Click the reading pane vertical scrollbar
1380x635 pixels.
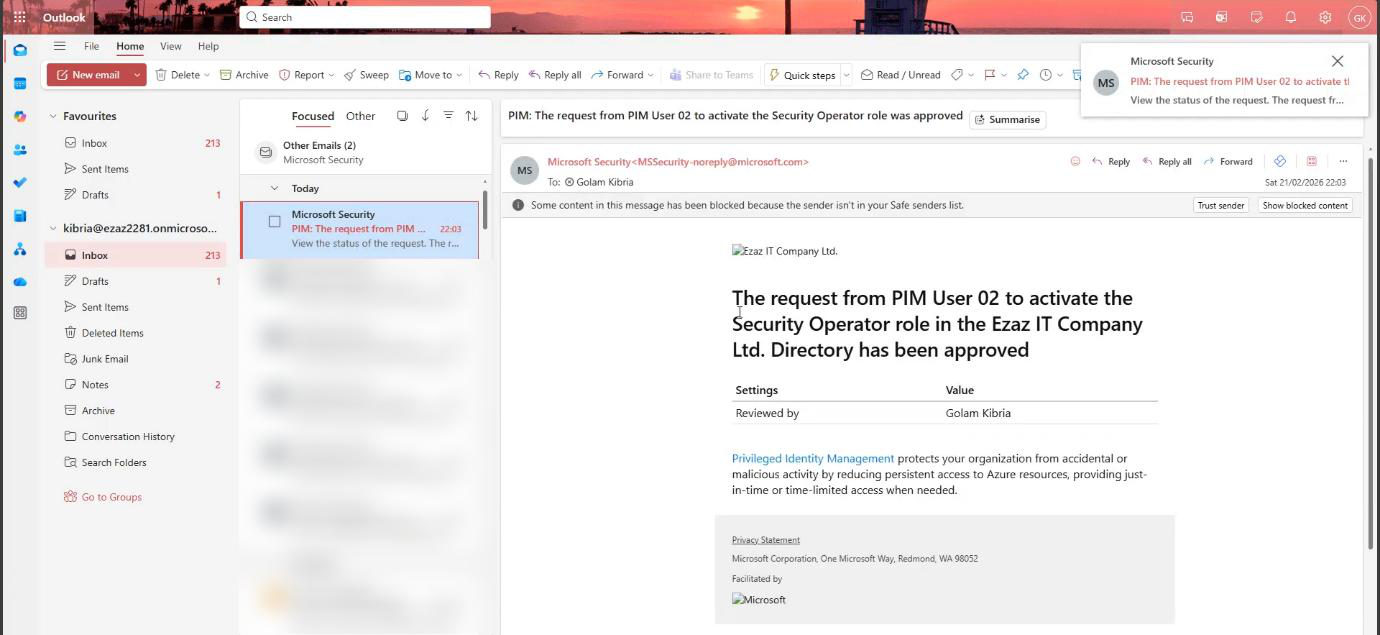(1371, 352)
